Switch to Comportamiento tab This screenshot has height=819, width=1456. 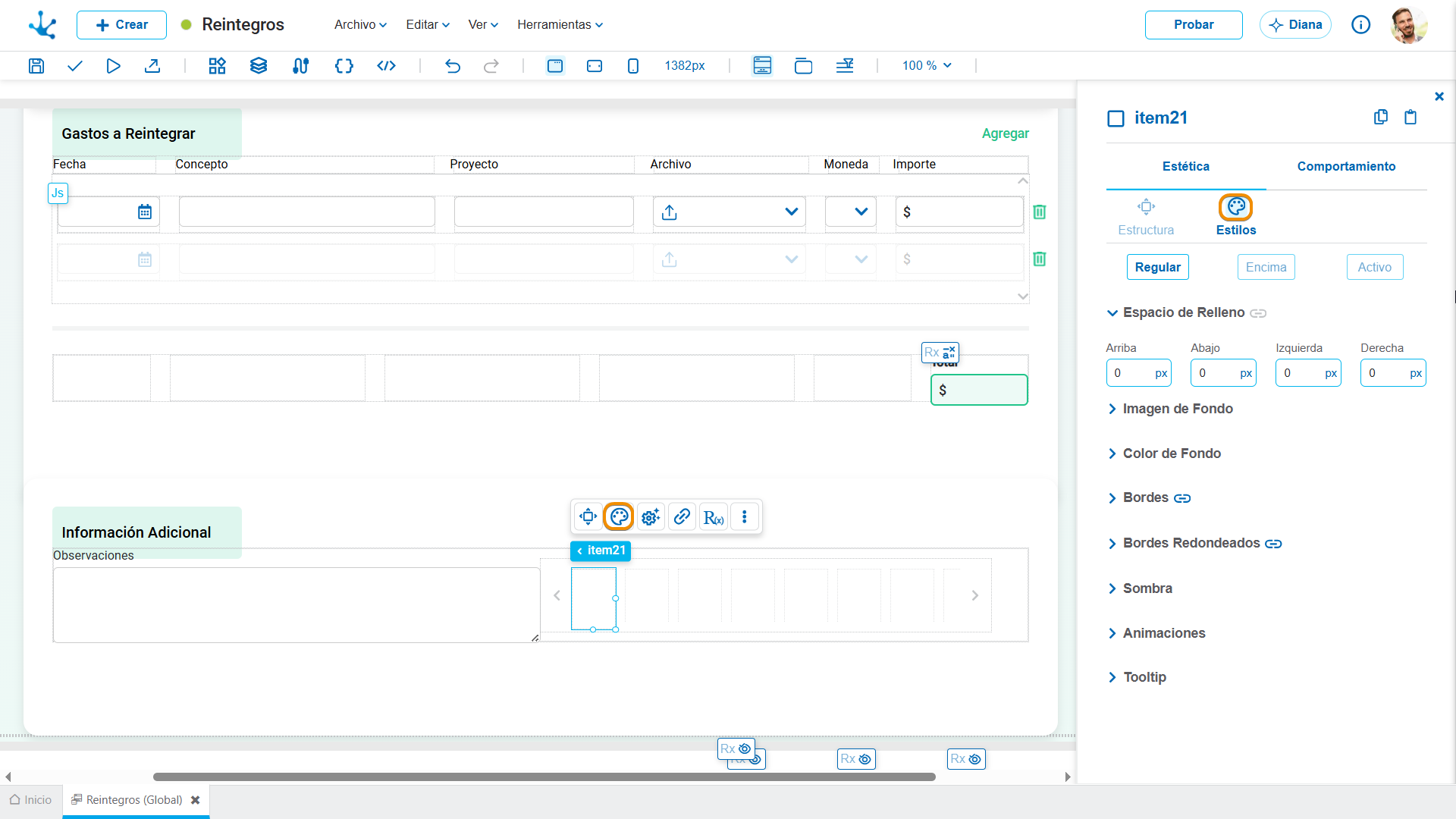[1346, 166]
